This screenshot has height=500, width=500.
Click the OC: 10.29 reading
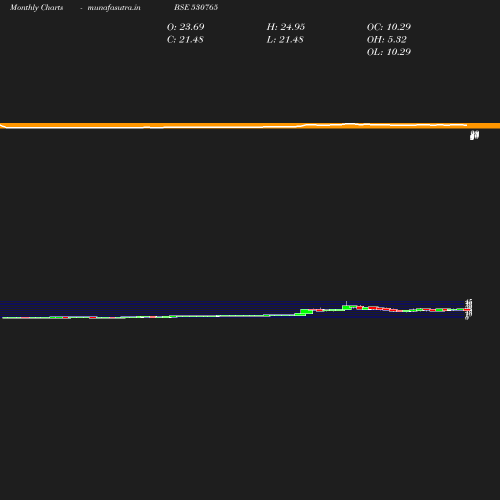[389, 27]
